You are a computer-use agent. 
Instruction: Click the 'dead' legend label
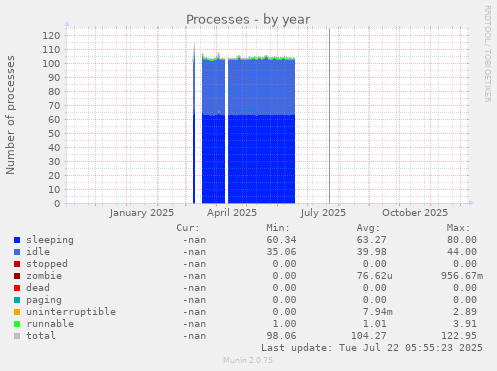(x=38, y=288)
